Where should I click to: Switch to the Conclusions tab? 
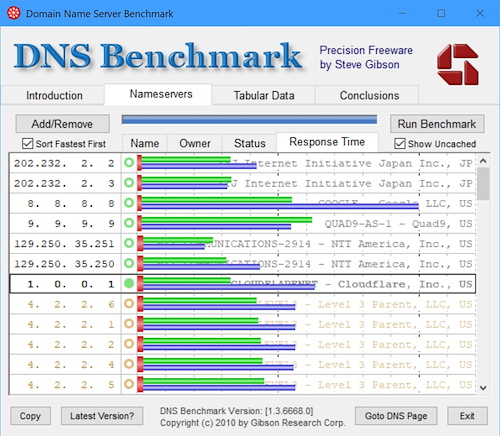(369, 95)
